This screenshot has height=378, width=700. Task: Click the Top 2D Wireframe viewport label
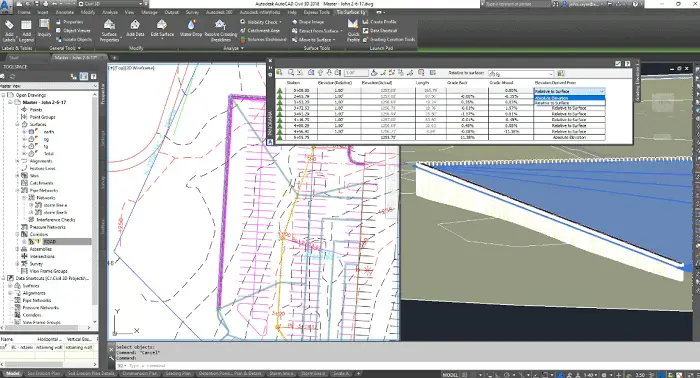(132, 68)
